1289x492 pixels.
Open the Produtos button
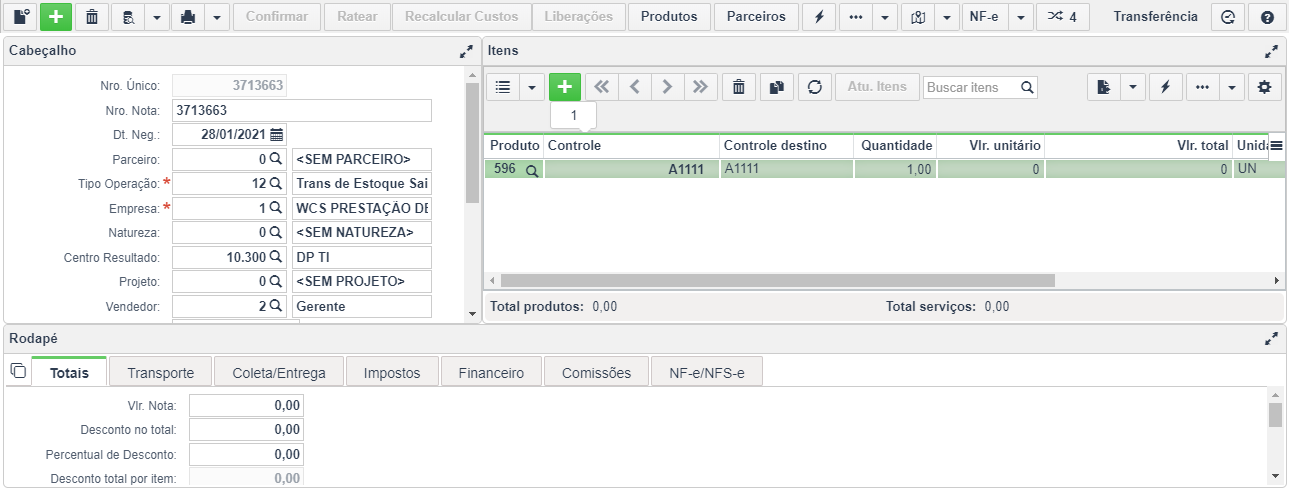point(670,17)
